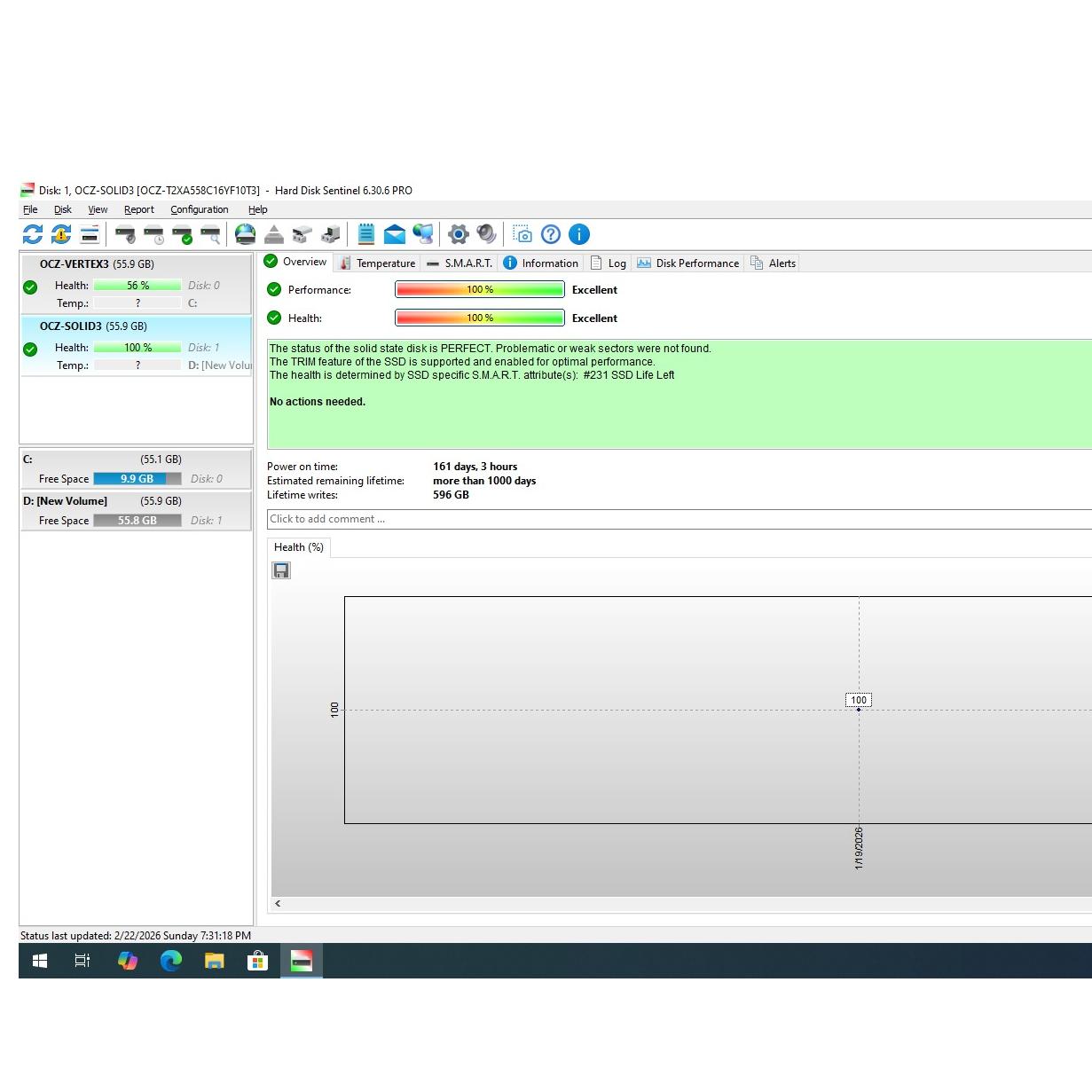Click the blue question mark help icon
Viewport: 1092px width, 1092px height.
[551, 234]
